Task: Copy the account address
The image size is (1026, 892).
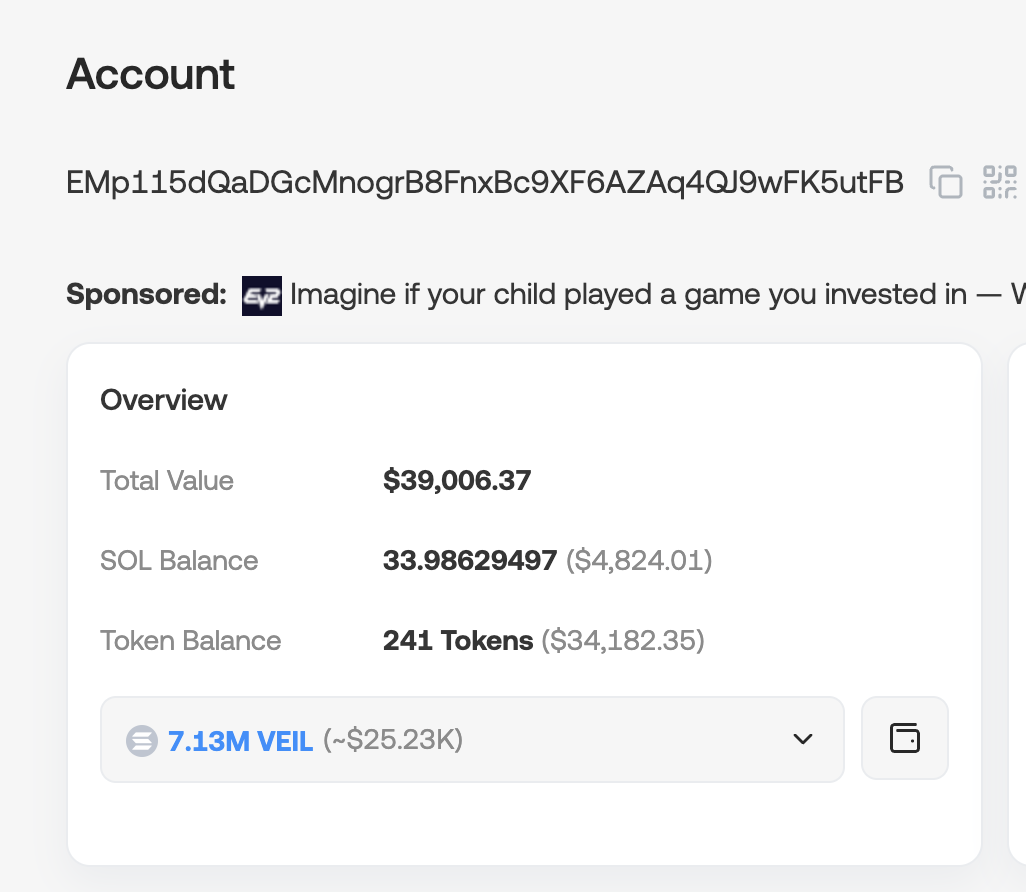Action: (x=945, y=182)
